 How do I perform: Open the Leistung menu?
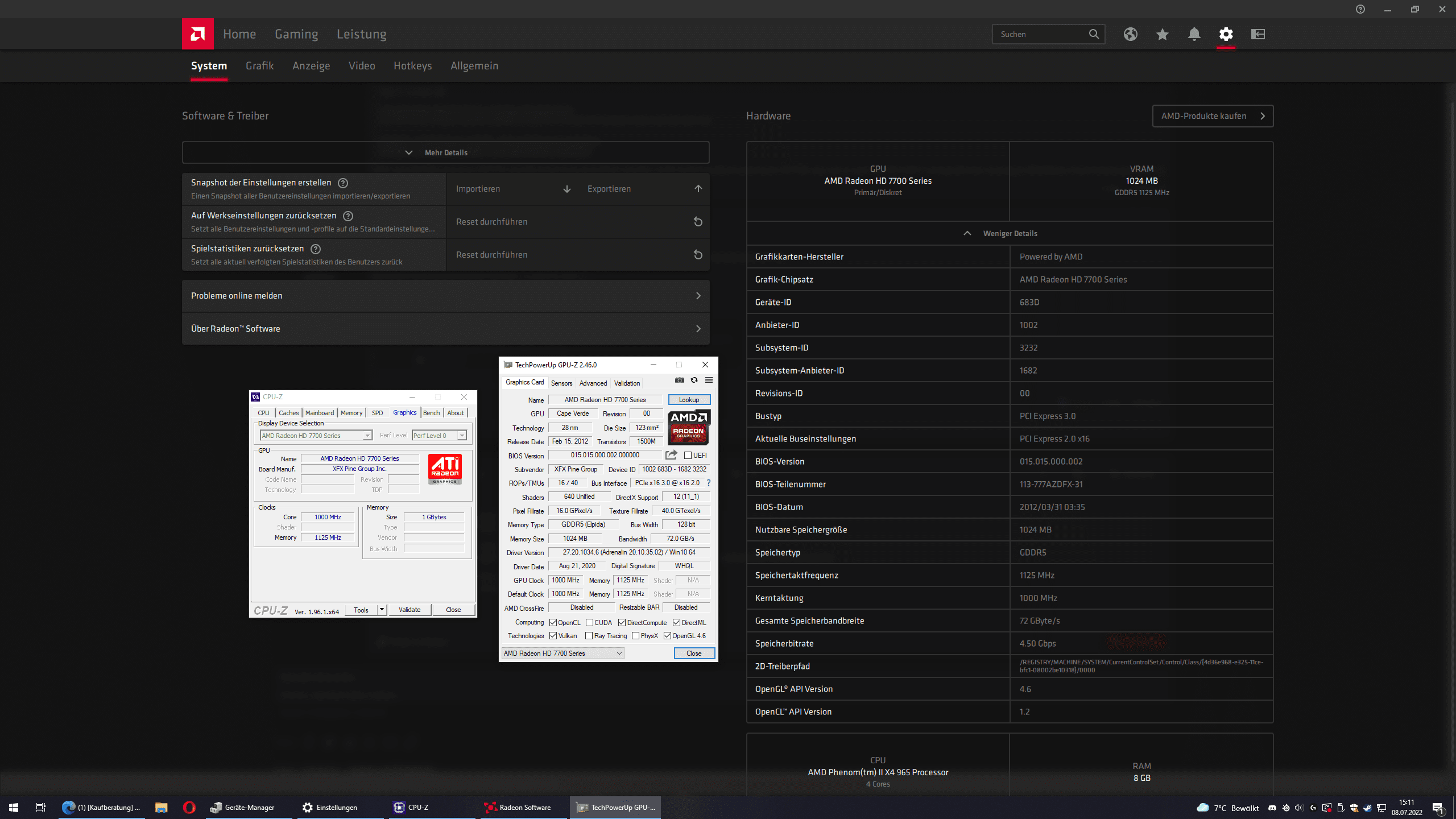(x=361, y=34)
